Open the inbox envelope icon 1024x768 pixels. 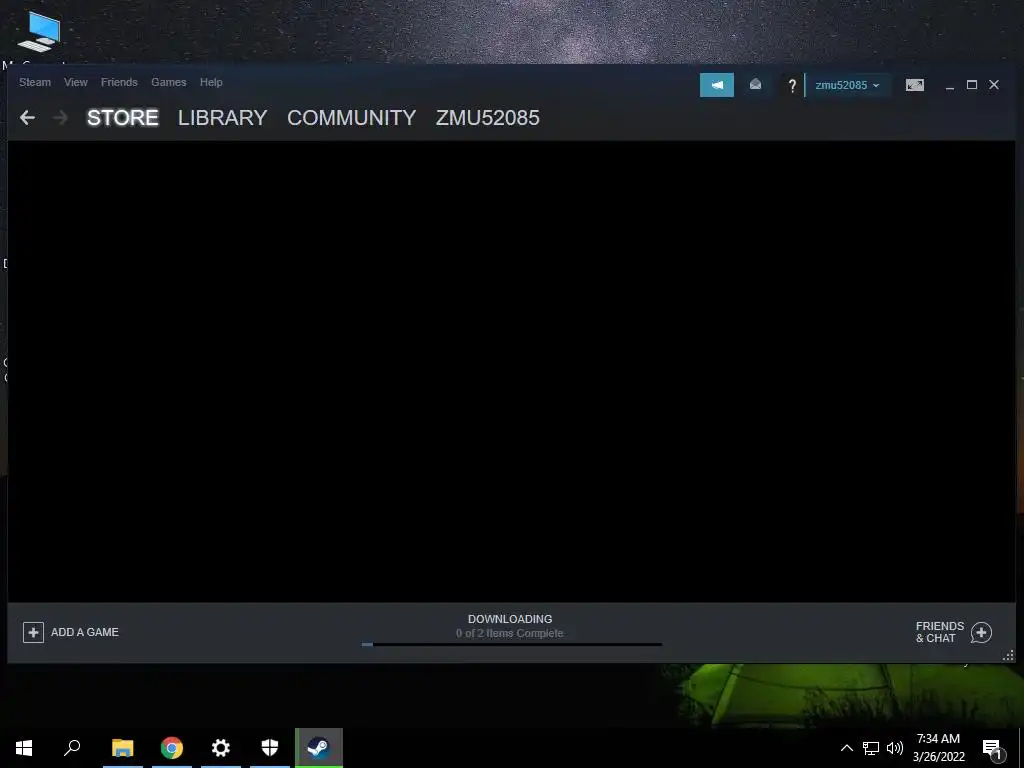pos(755,84)
